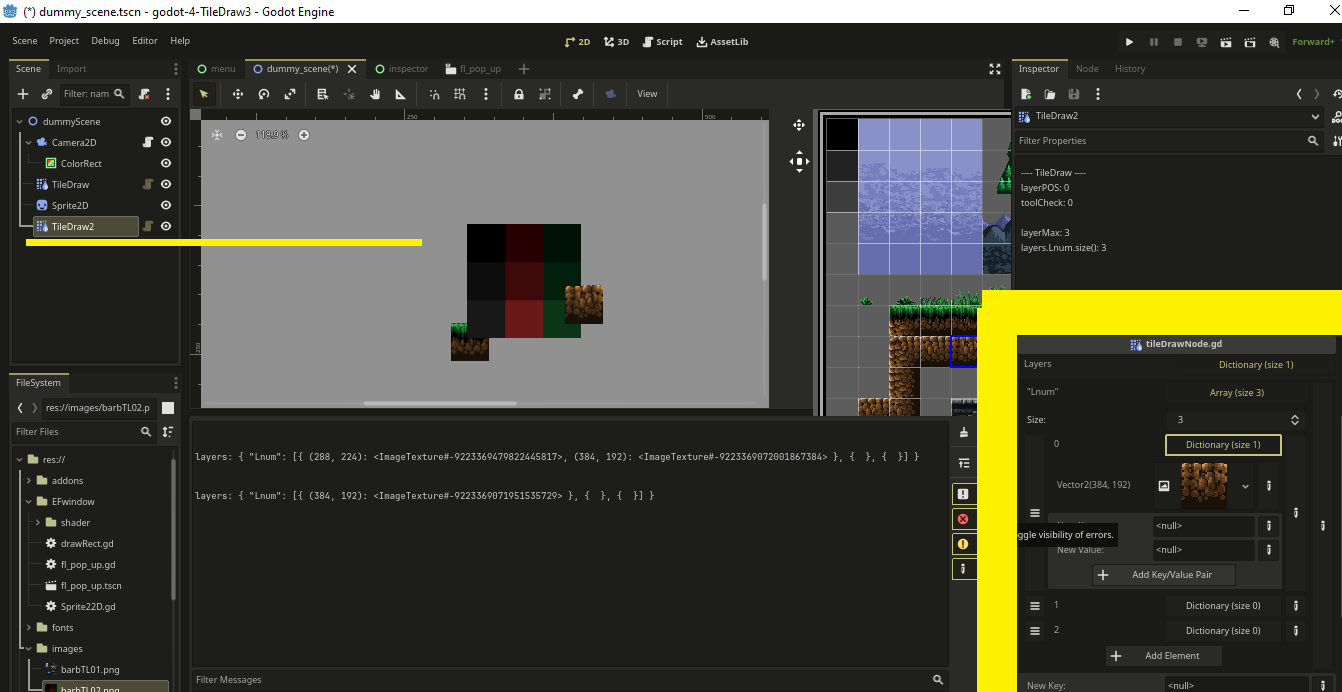Toggle visibility of dummyScene node
This screenshot has height=692, width=1342.
(166, 121)
